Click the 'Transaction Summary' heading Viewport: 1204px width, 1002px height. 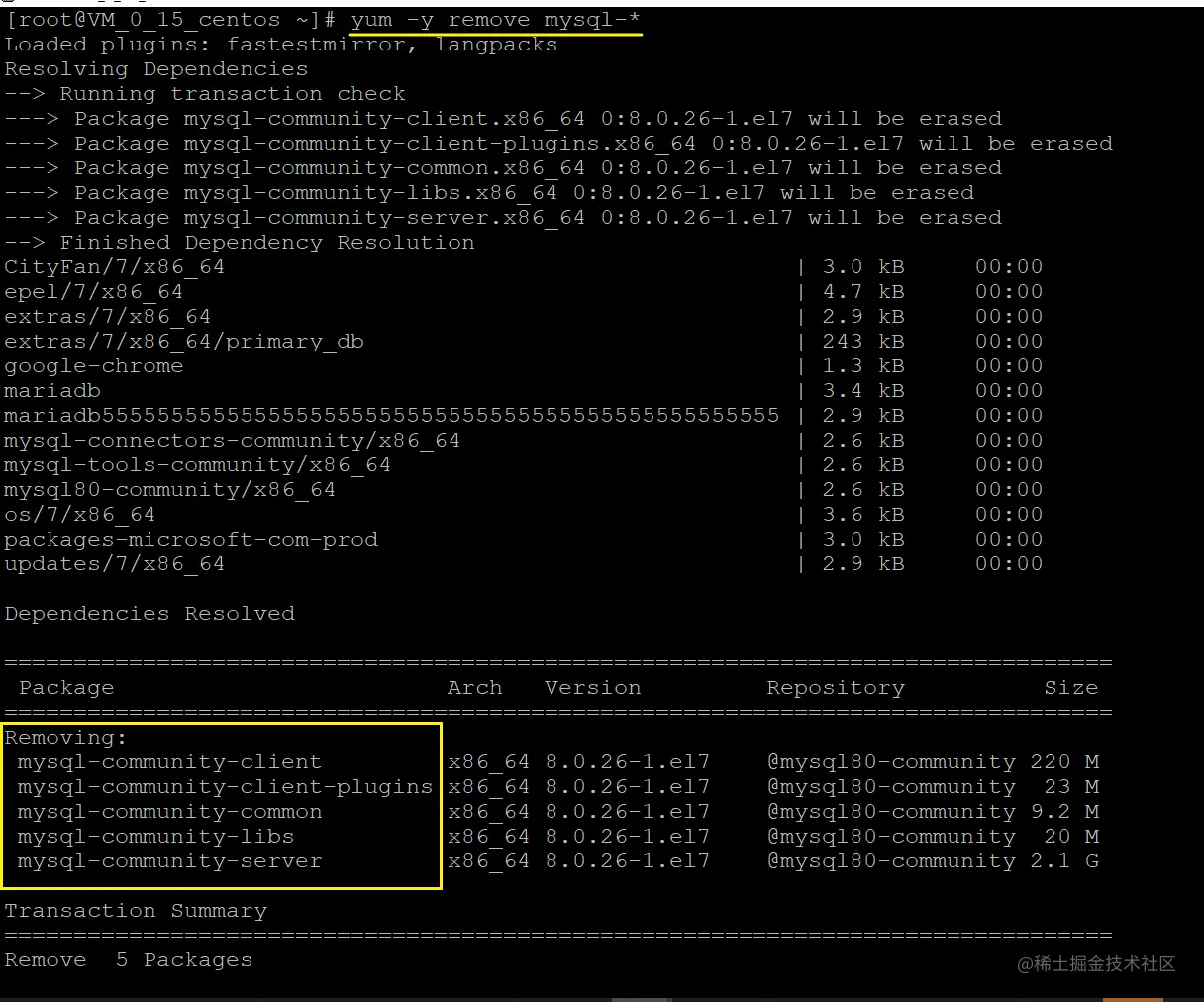[x=136, y=911]
